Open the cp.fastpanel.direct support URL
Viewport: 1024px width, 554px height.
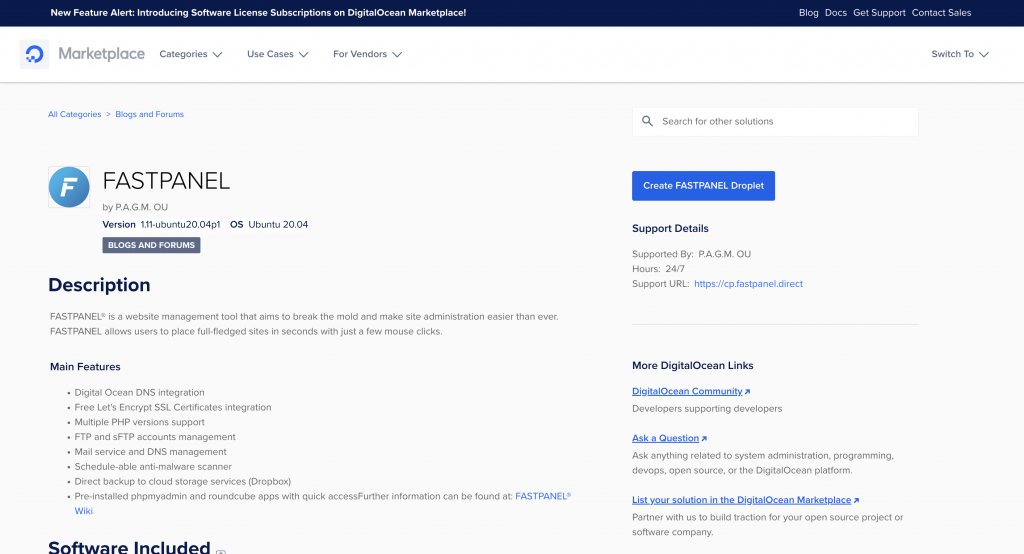(748, 284)
